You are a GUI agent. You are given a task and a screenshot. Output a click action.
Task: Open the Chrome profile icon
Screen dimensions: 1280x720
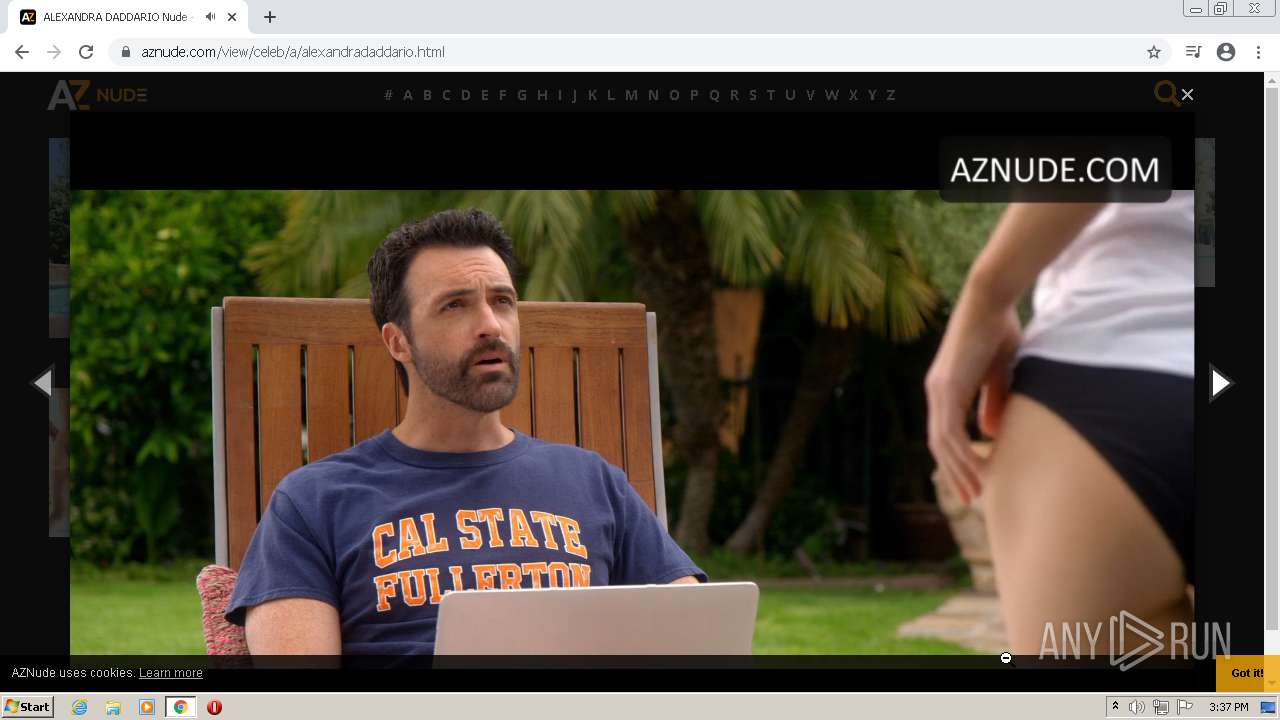coord(1226,52)
